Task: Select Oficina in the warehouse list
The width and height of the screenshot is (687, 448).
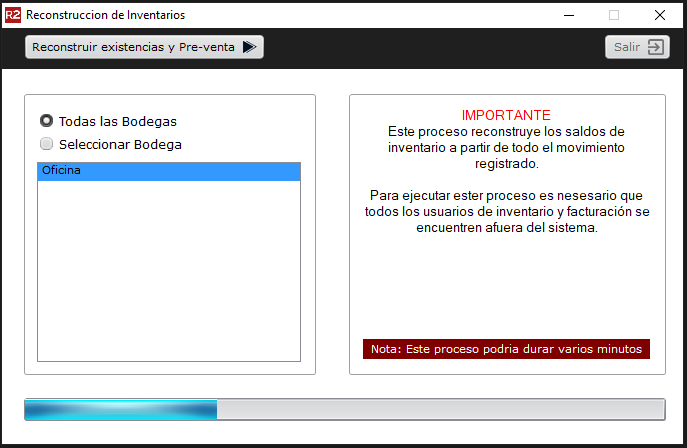Action: tap(169, 171)
